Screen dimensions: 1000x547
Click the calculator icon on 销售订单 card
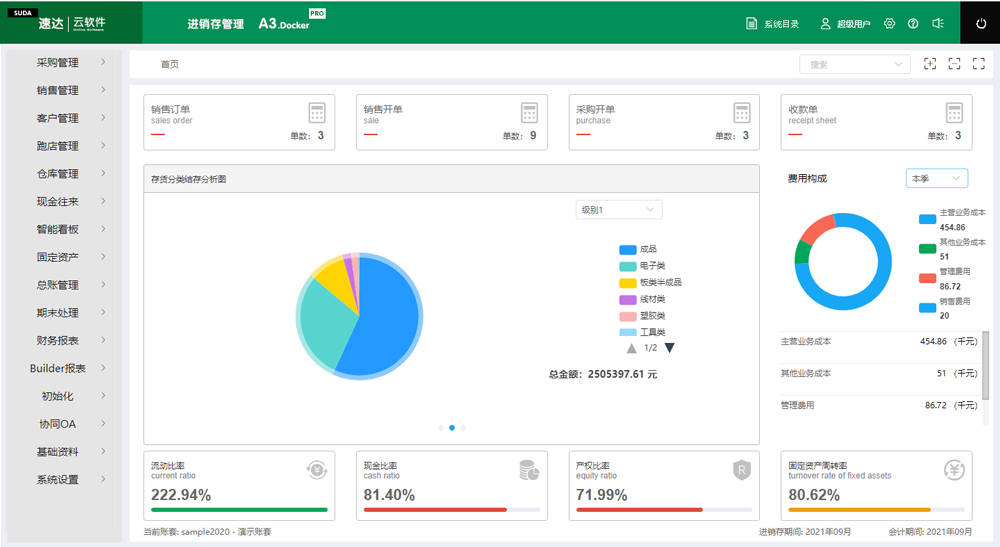pos(317,112)
